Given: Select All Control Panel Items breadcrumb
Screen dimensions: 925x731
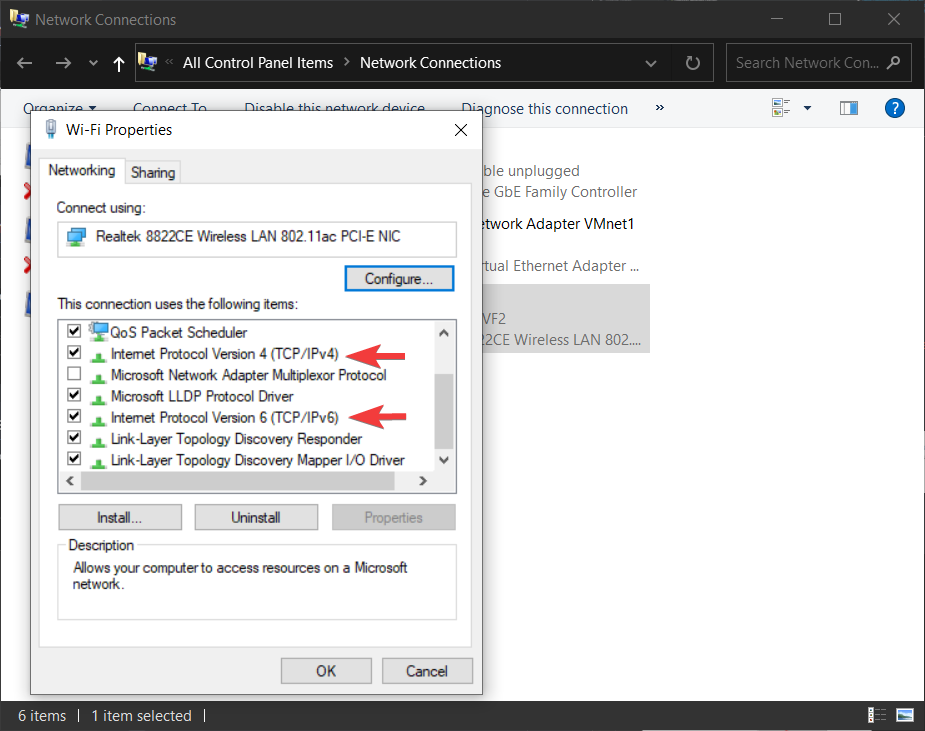Looking at the screenshot, I should pos(258,63).
